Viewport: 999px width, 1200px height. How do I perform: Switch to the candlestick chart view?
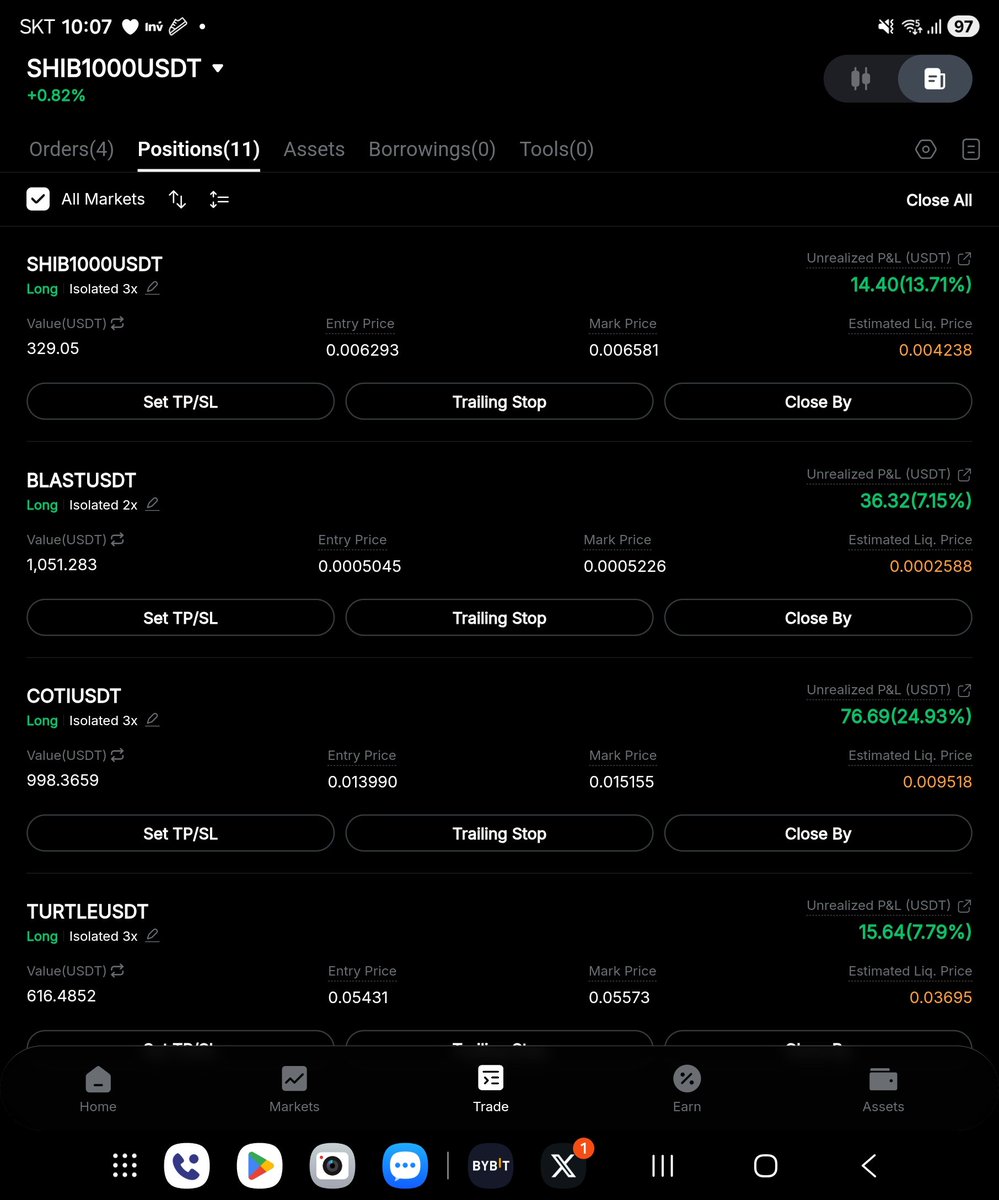(860, 79)
